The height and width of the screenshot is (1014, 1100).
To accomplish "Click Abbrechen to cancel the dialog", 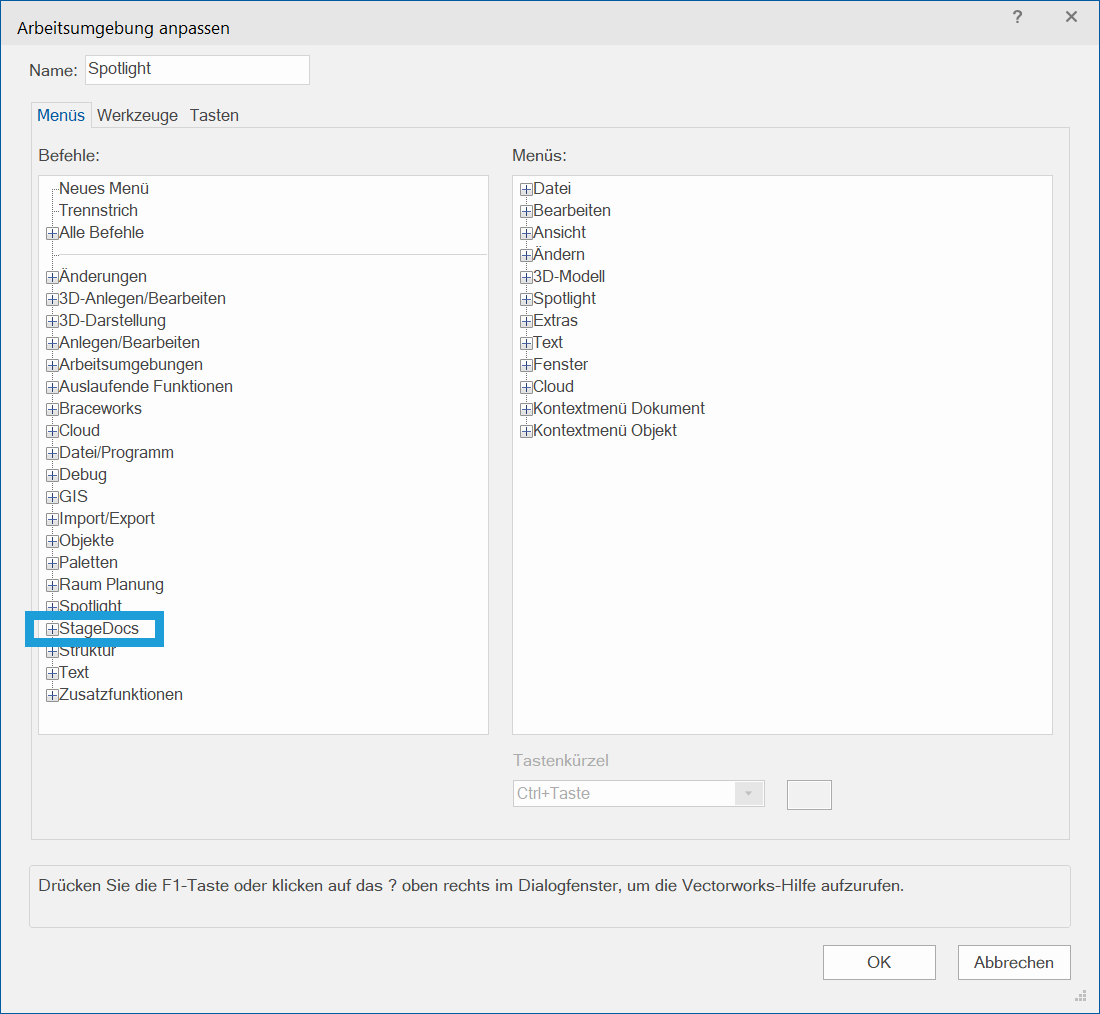I will pos(1013,962).
